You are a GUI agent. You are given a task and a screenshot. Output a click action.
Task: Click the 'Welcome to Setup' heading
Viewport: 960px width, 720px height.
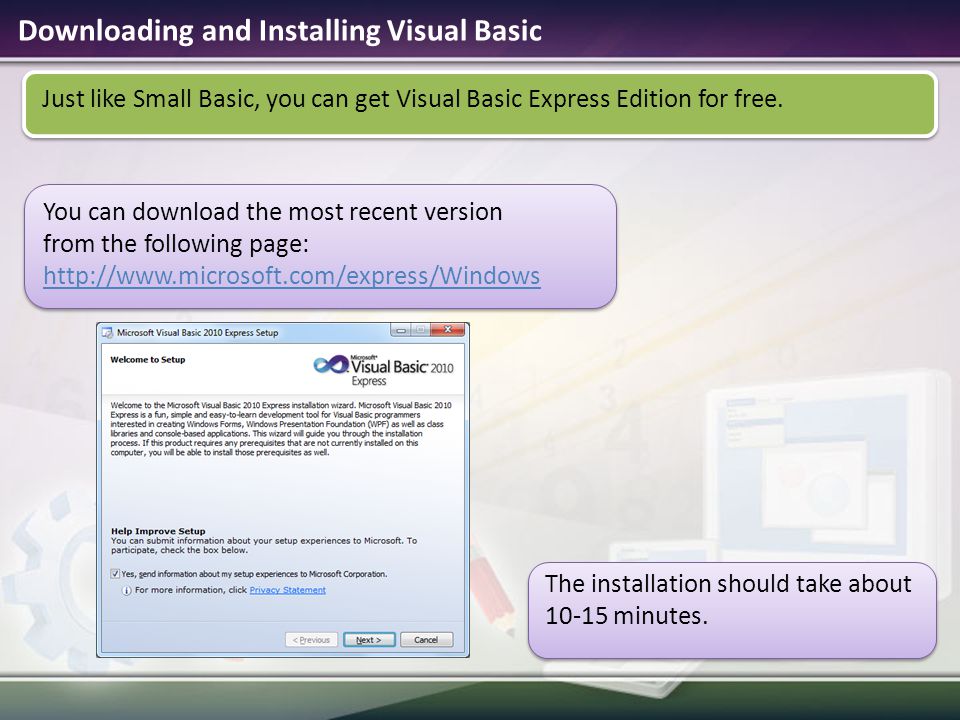(x=148, y=359)
